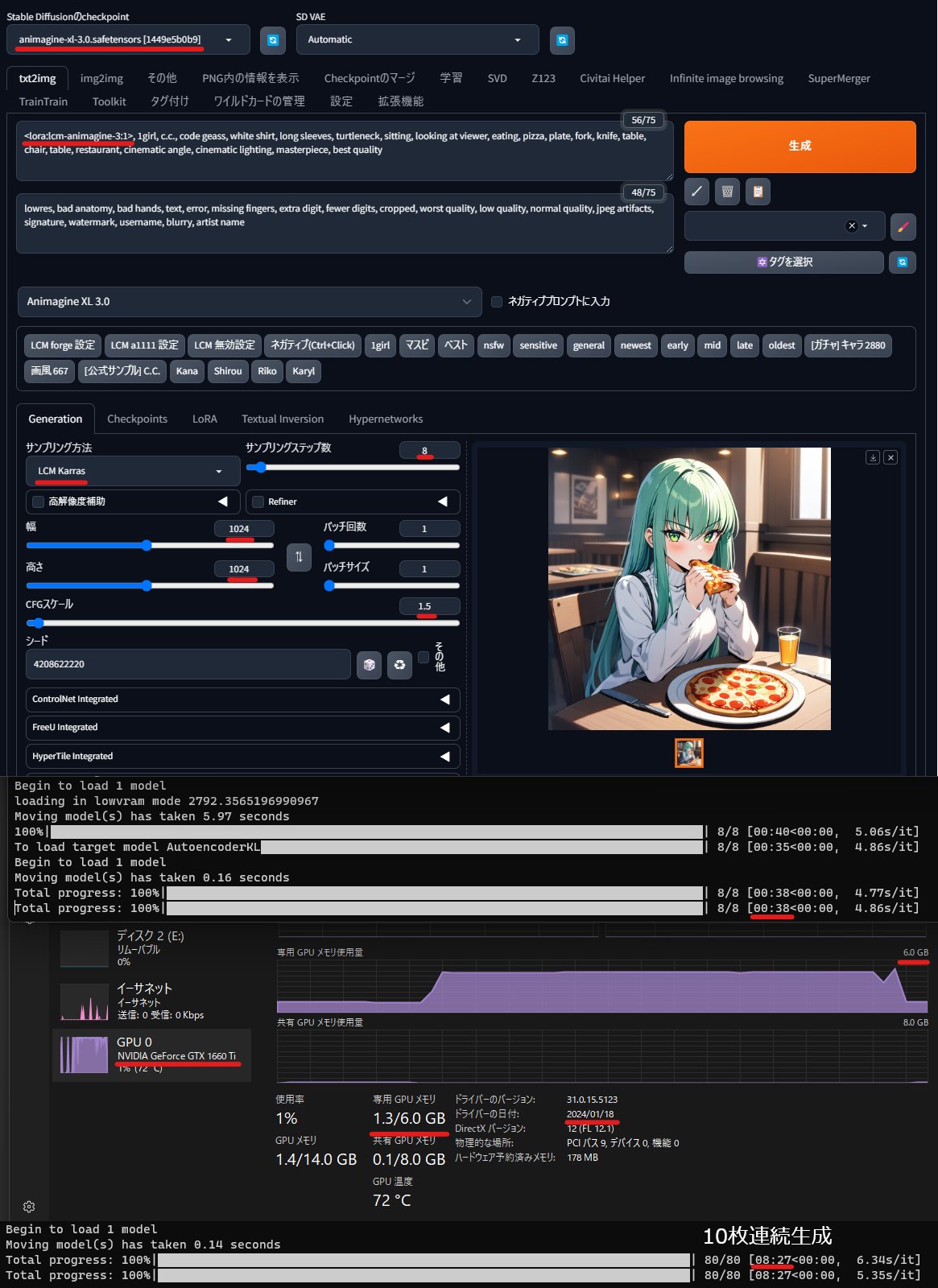Click the バッチ回数 slider

[x=391, y=545]
